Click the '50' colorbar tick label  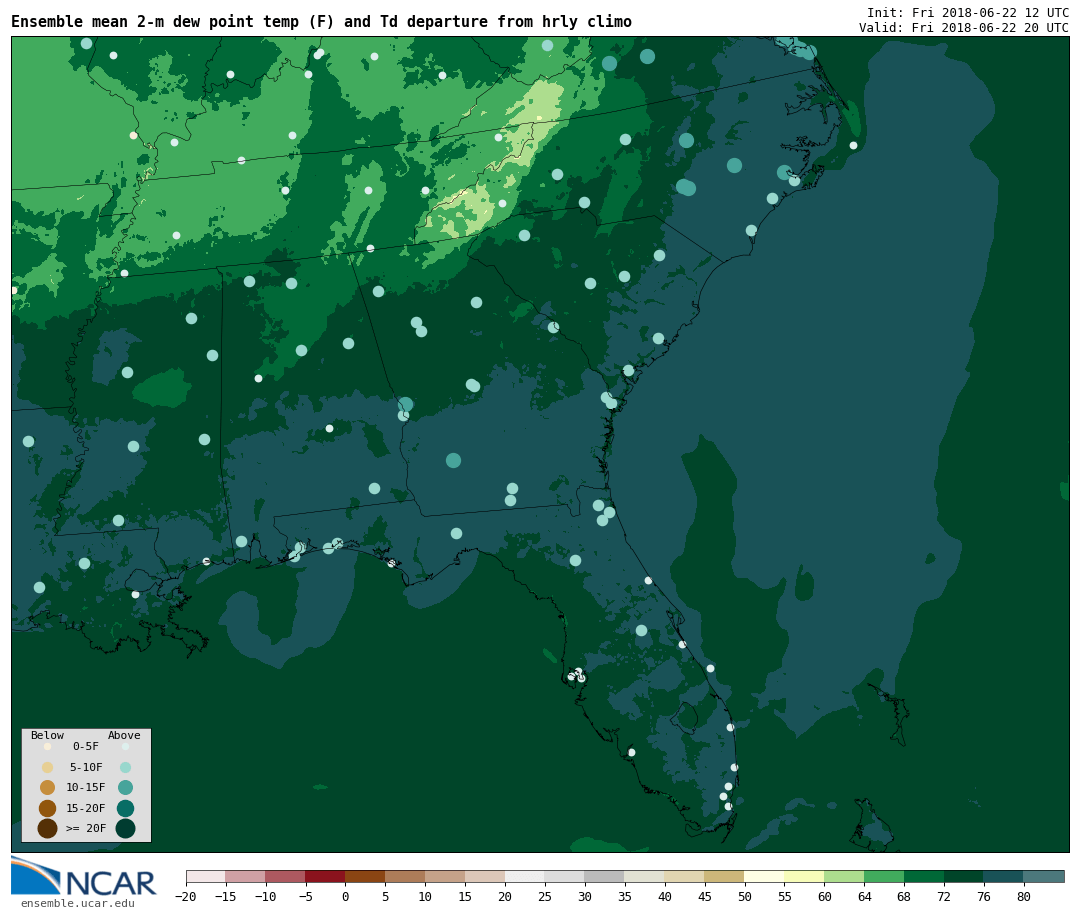(745, 896)
